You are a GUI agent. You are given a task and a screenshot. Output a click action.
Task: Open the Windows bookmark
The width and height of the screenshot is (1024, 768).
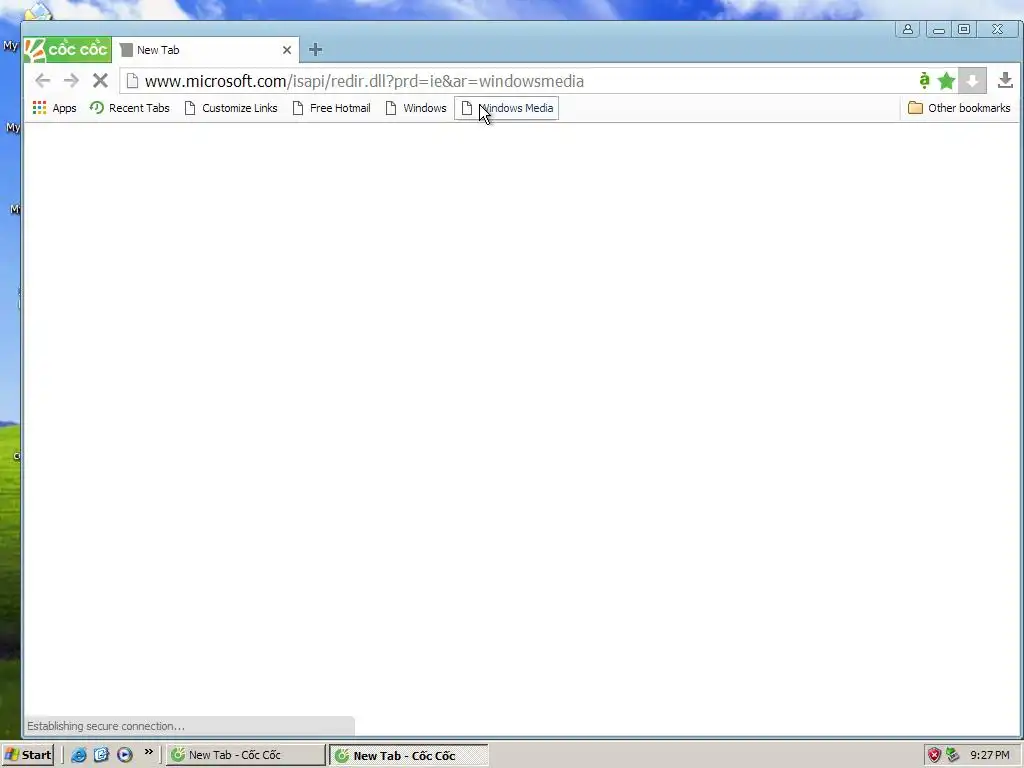[416, 108]
